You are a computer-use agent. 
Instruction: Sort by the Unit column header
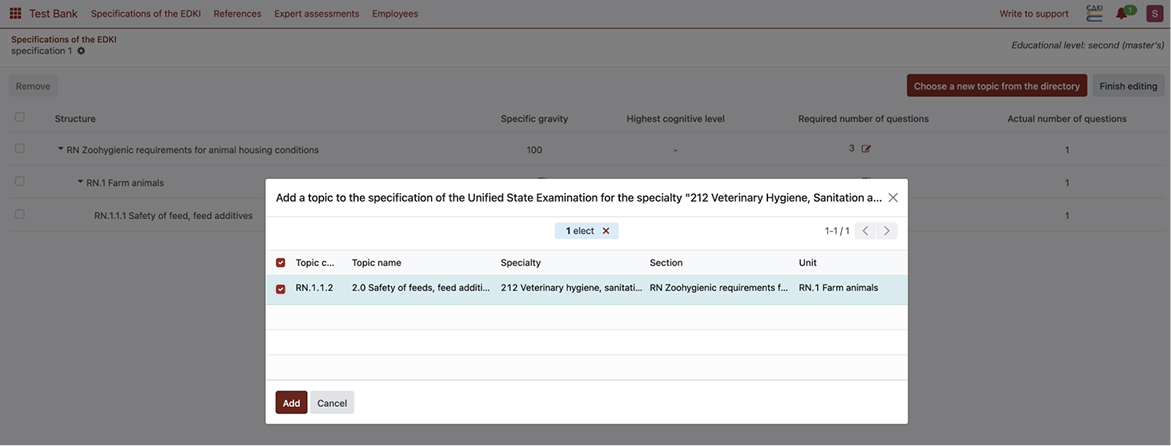807,263
